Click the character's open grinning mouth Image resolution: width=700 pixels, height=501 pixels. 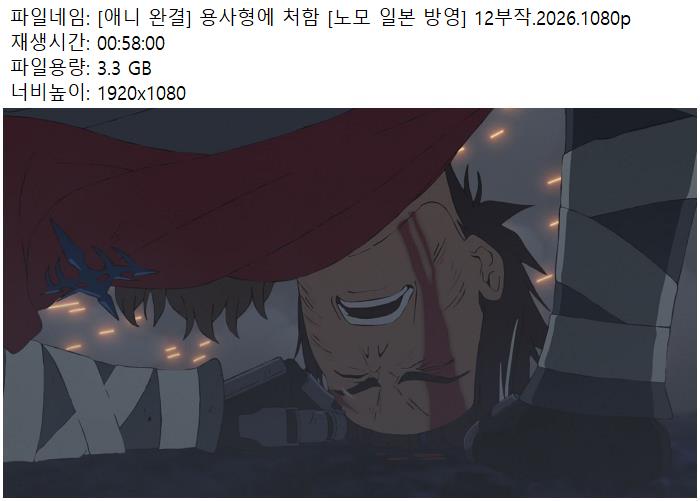pyautogui.click(x=374, y=306)
